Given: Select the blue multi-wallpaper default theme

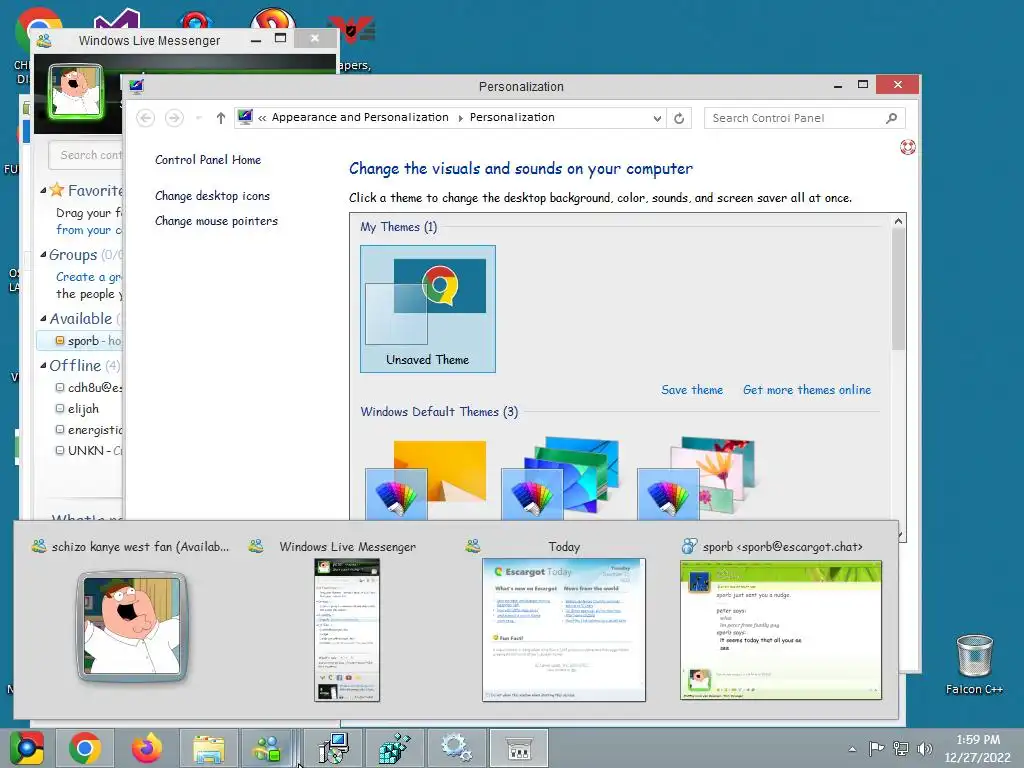Looking at the screenshot, I should (562, 479).
